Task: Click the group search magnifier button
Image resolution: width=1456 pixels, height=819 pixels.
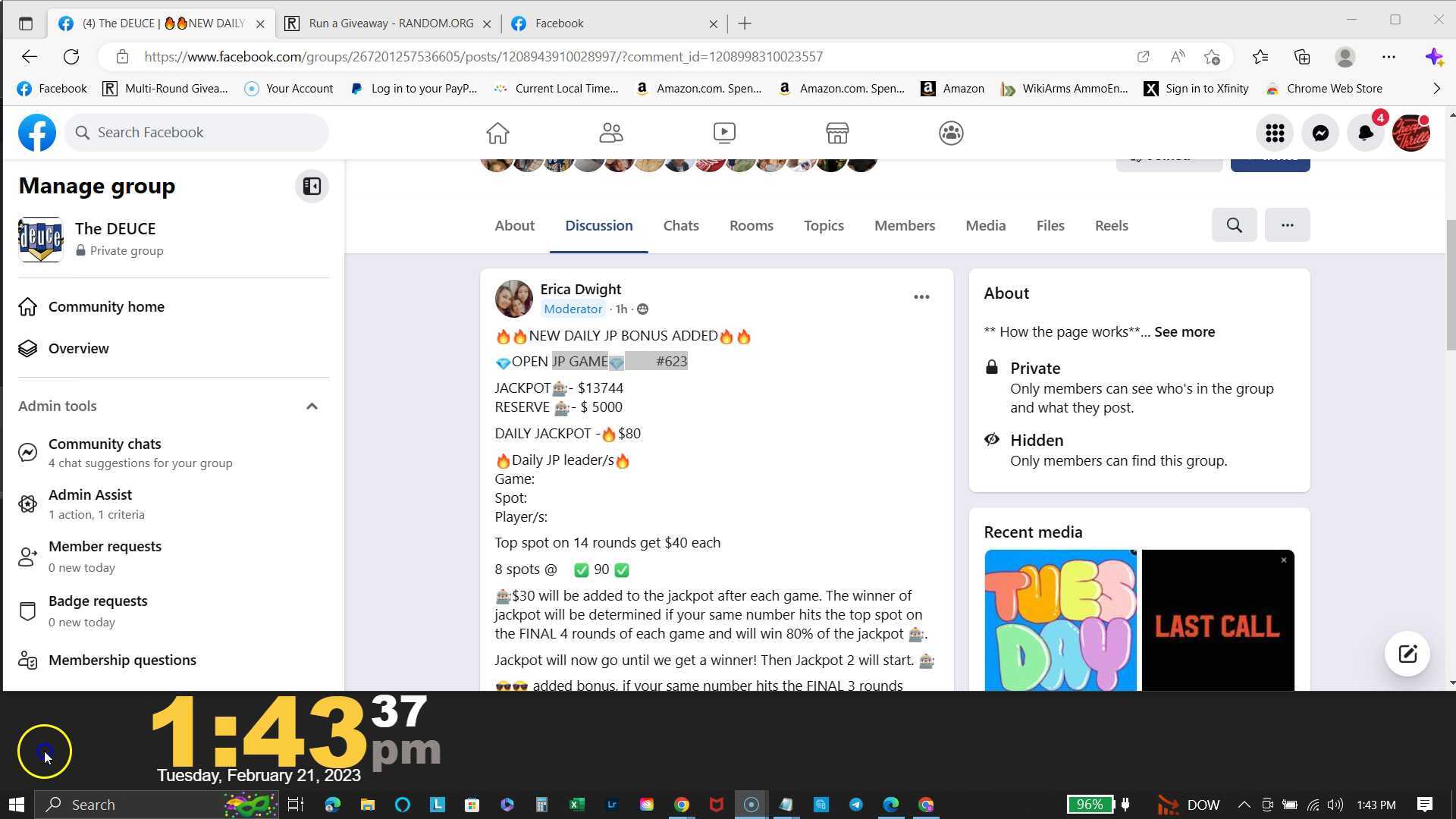Action: pos(1234,225)
